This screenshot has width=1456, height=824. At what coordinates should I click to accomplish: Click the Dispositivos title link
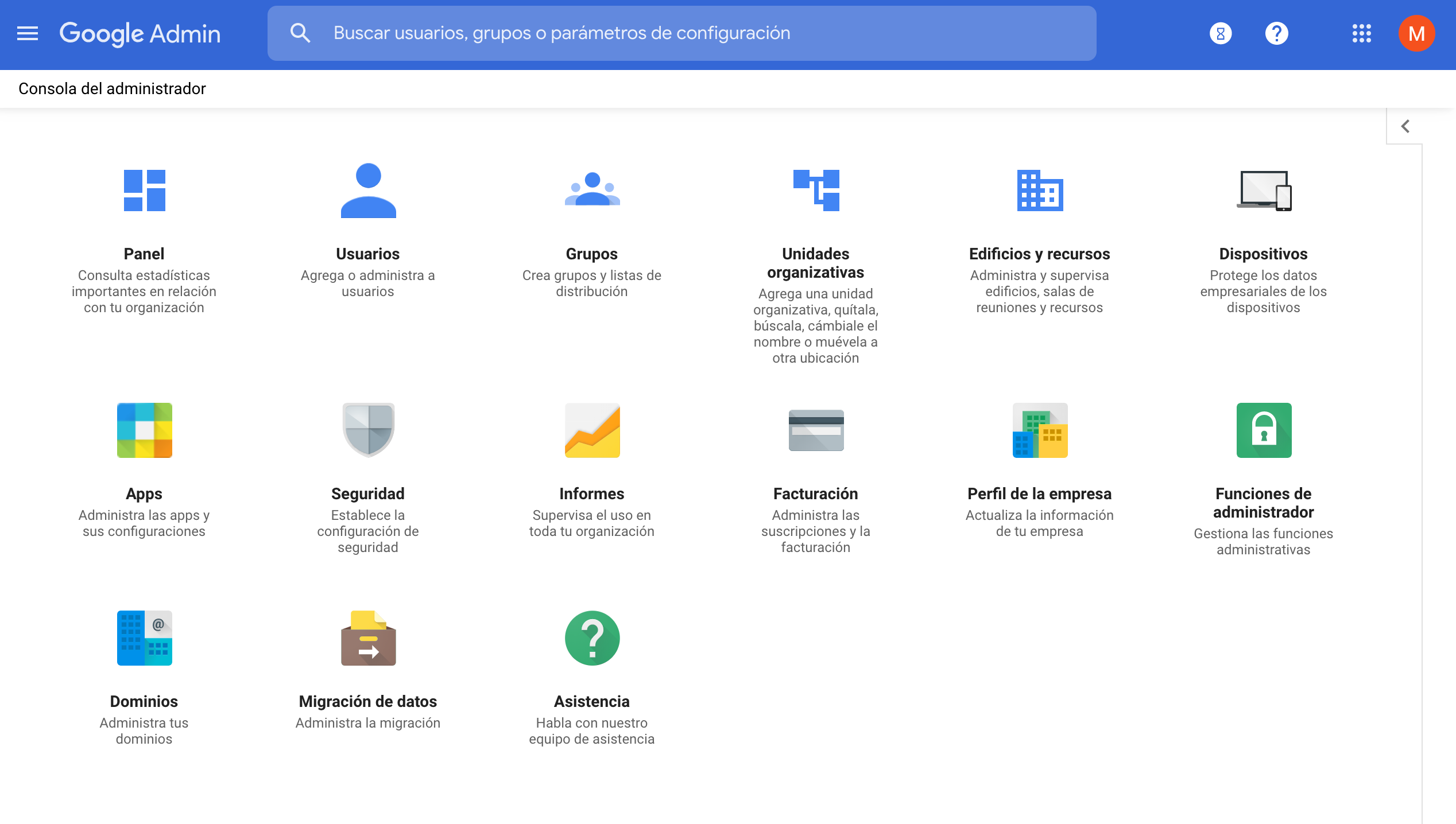pyautogui.click(x=1264, y=254)
